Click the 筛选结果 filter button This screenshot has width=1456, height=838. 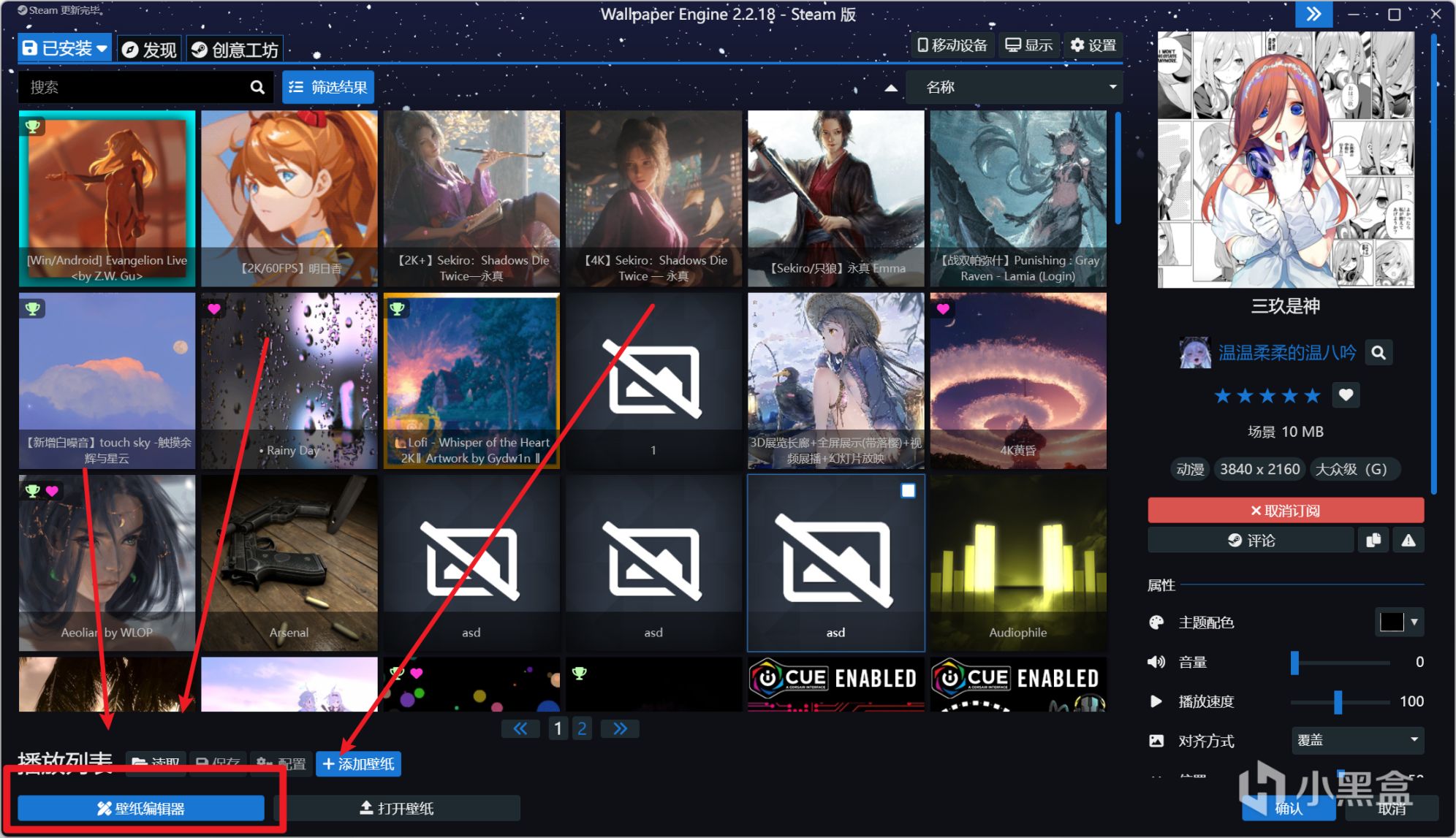click(x=328, y=87)
